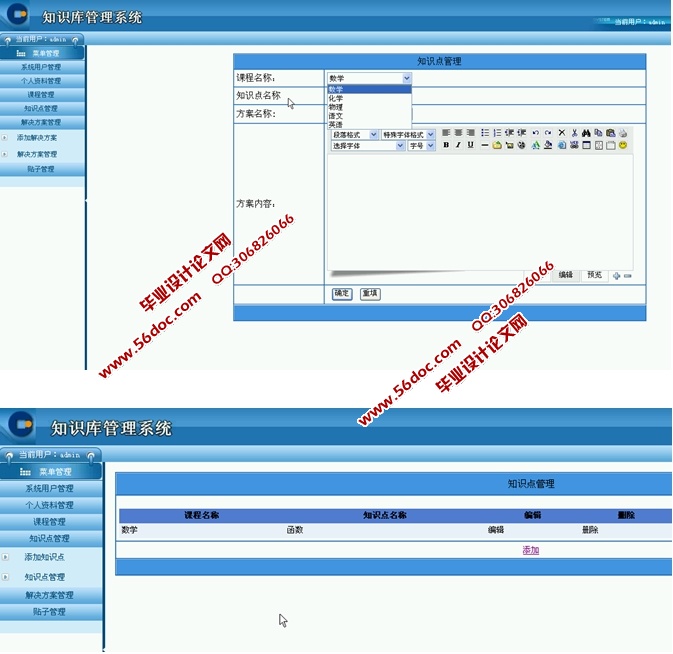
Task: Select 化学 in the course list
Action: tap(369, 98)
